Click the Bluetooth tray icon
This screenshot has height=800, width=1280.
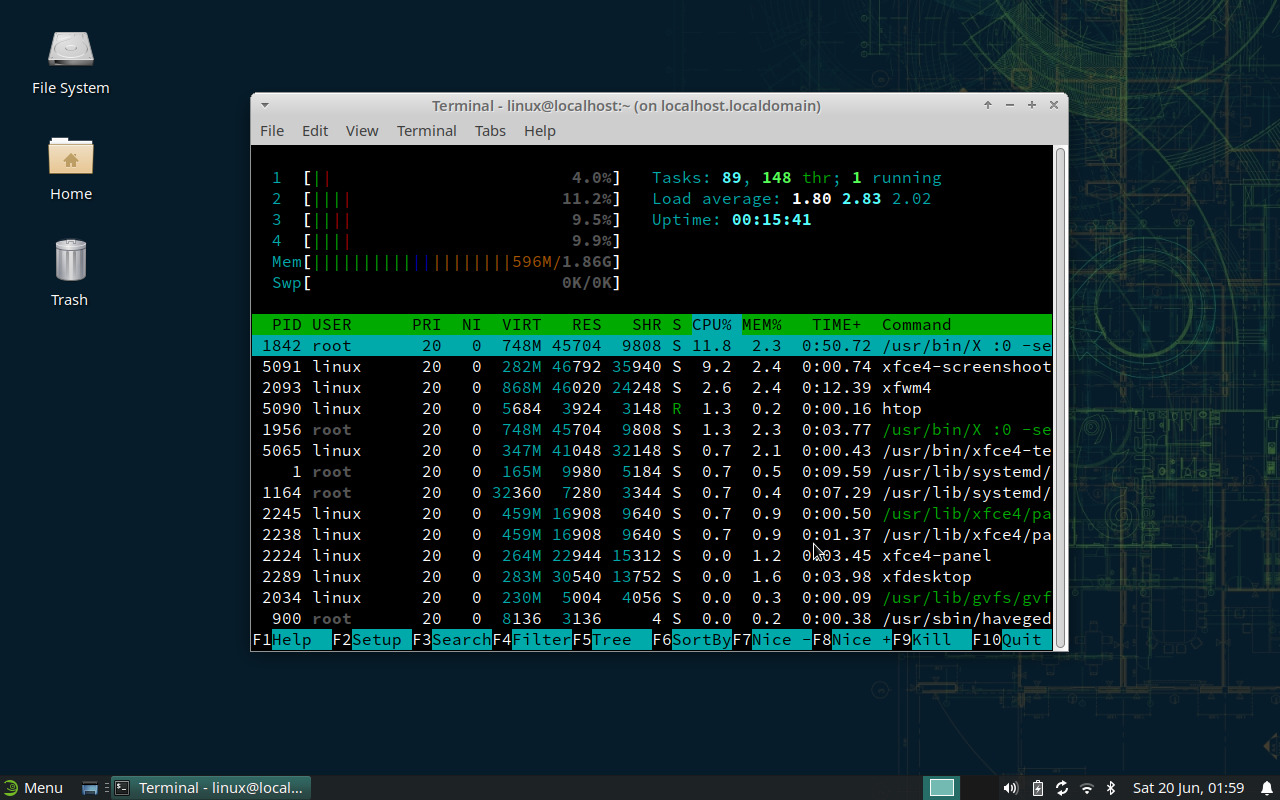coord(1111,787)
